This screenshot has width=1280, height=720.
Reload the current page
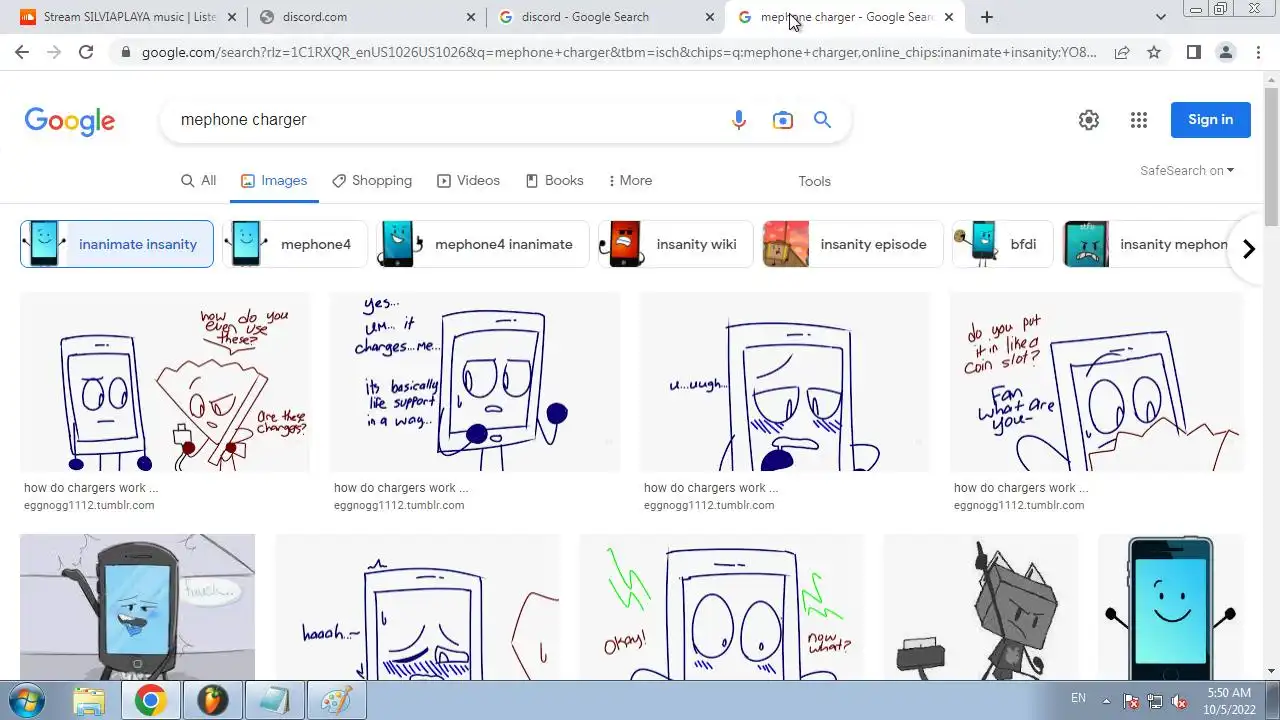tap(86, 52)
